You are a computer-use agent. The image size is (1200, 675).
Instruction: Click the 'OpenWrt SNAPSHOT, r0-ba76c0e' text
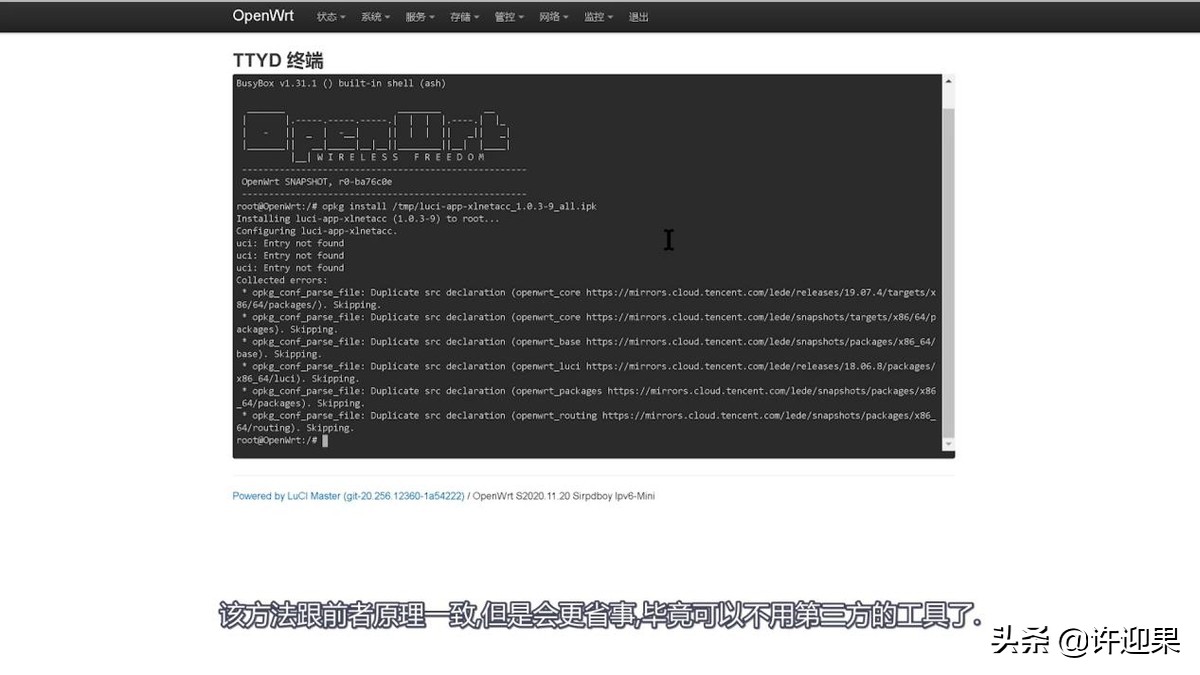click(317, 182)
